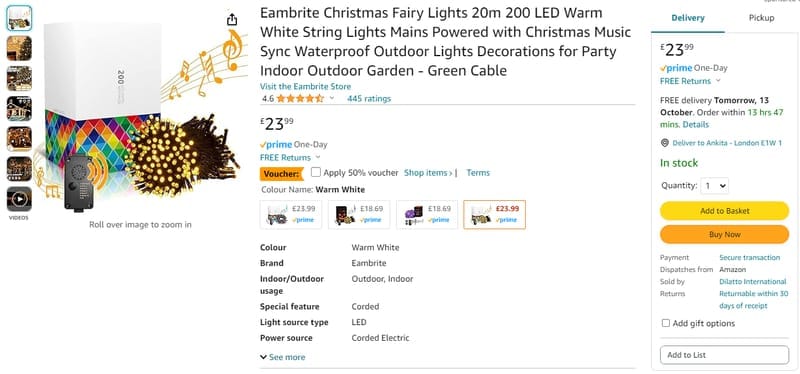
Task: Click the Add to Basket button
Action: coord(724,211)
